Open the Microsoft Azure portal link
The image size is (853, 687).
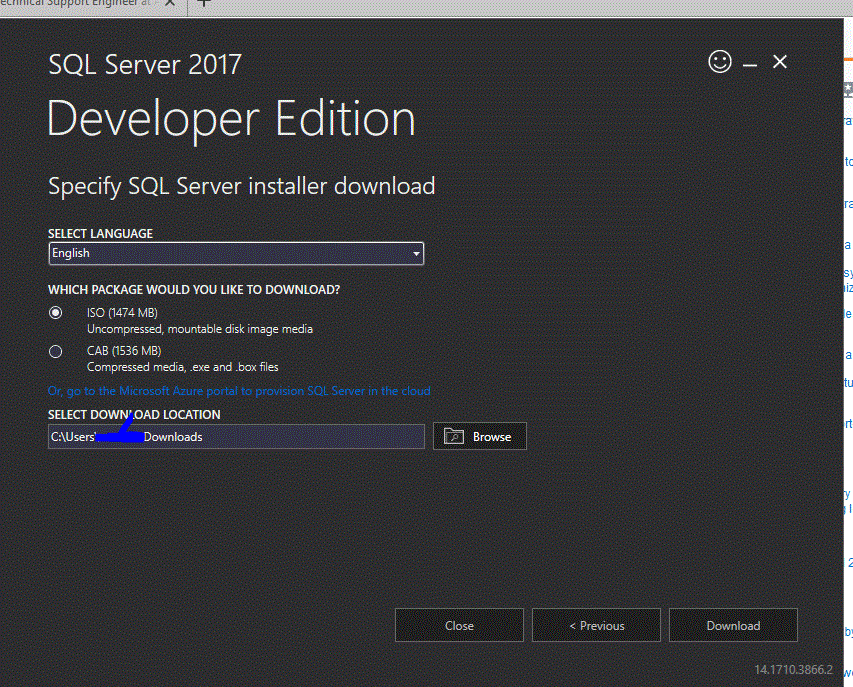239,391
